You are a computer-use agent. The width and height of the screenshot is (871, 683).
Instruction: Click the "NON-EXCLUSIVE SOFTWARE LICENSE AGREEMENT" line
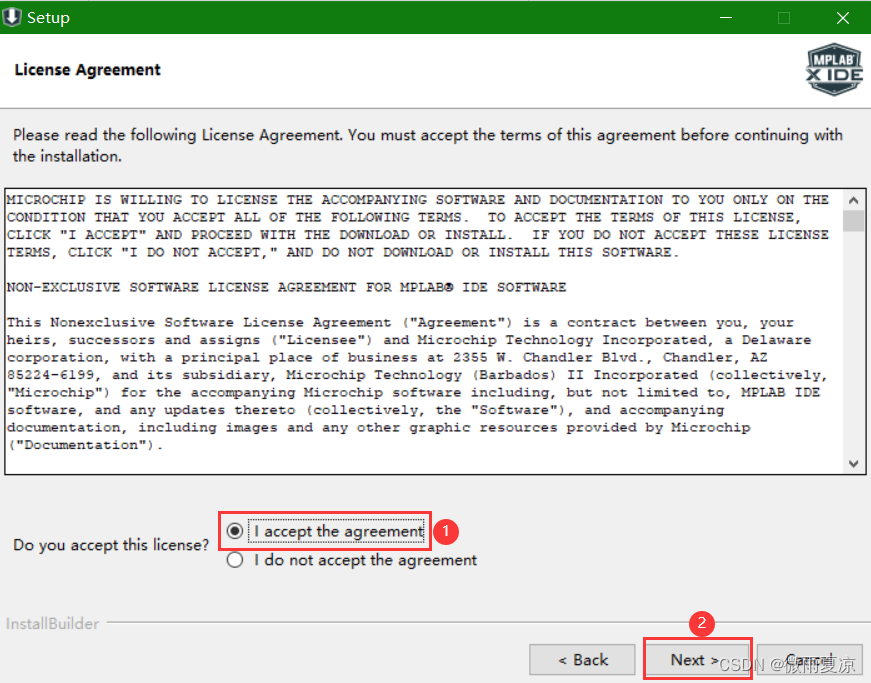pyautogui.click(x=286, y=287)
